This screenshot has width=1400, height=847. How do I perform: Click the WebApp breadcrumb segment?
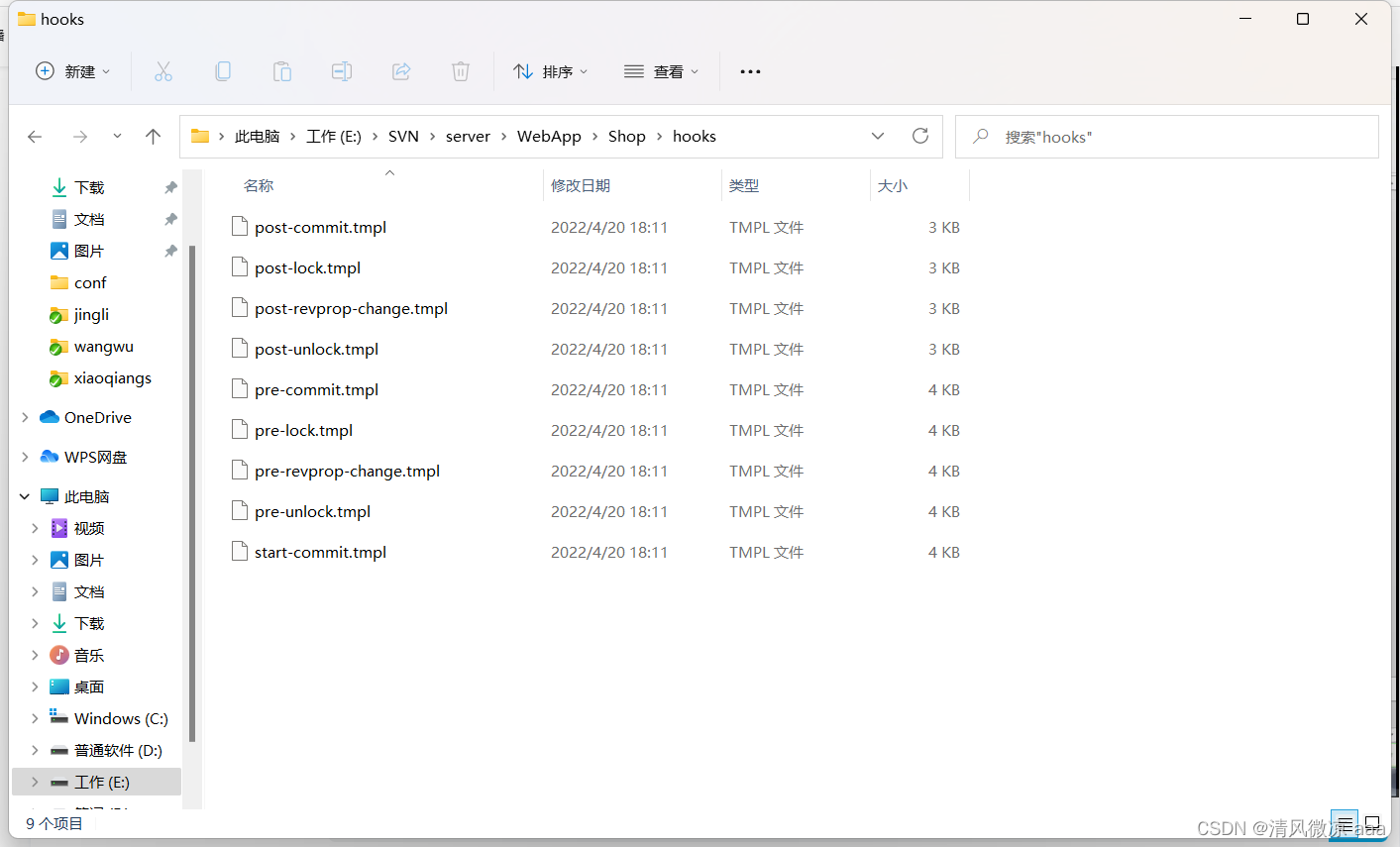[549, 137]
